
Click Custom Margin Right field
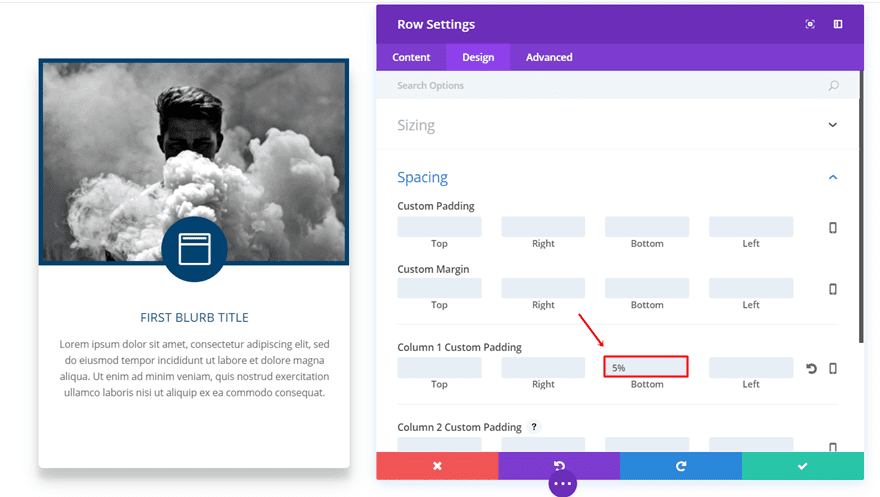[543, 288]
